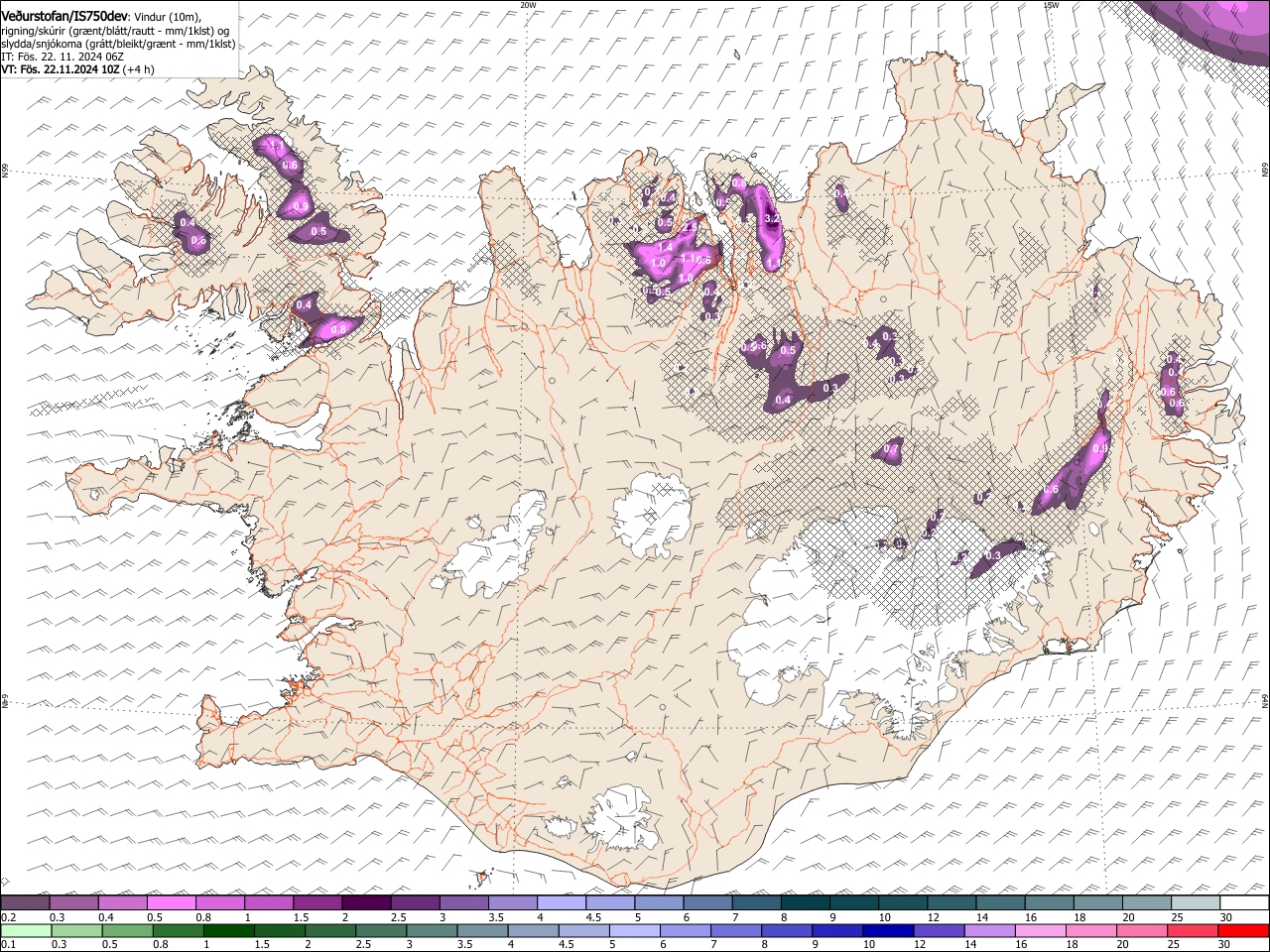The image size is (1270, 952).
Task: Click the lower legend swatch between 0.1 and 0.3
Action: click(26, 930)
